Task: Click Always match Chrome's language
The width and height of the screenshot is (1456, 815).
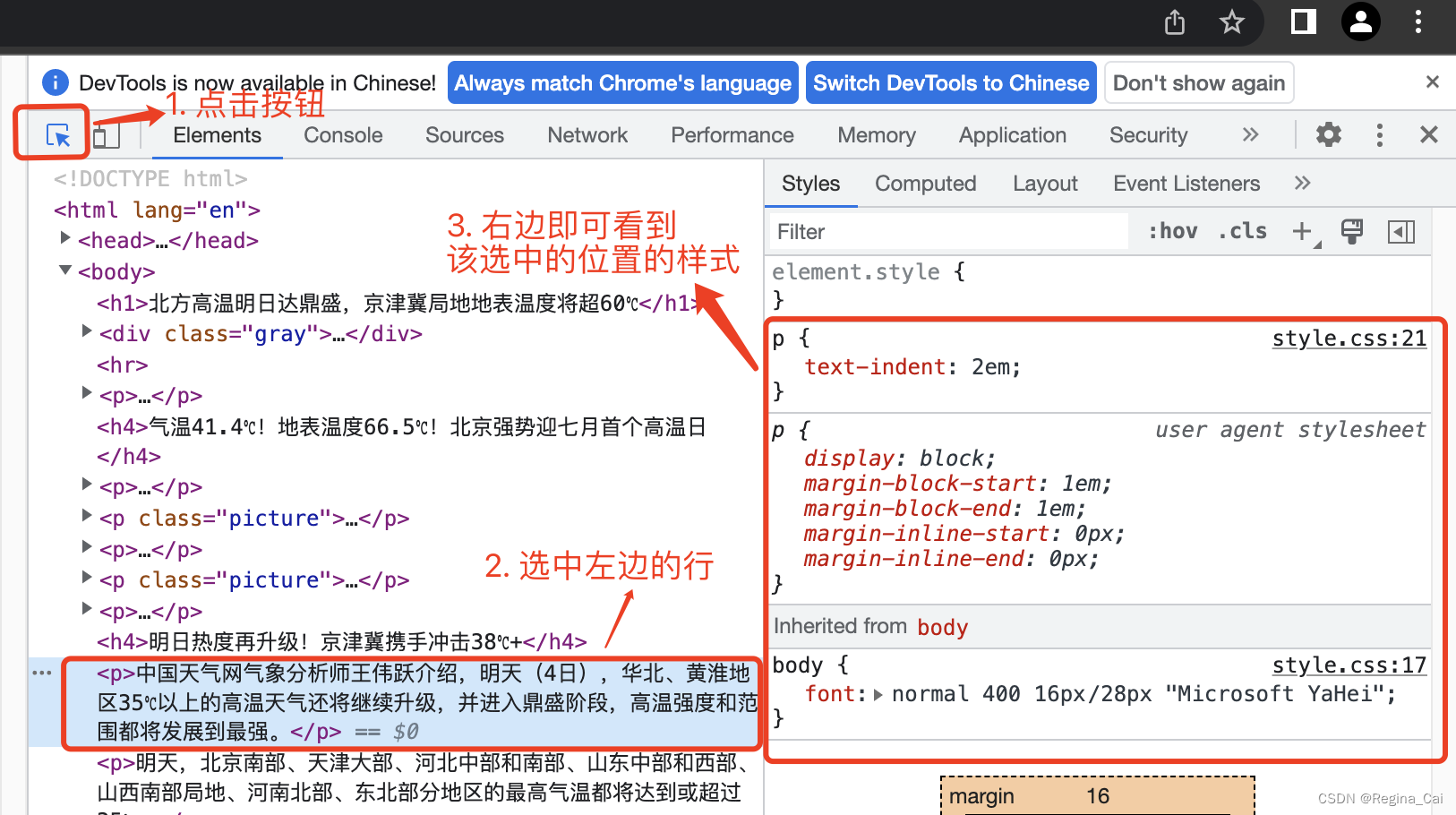Action: [x=623, y=83]
